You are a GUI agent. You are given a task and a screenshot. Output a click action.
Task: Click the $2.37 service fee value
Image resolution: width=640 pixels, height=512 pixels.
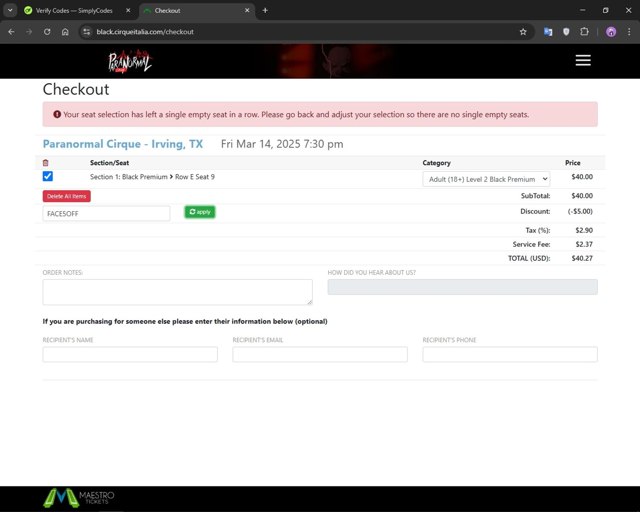pyautogui.click(x=584, y=244)
